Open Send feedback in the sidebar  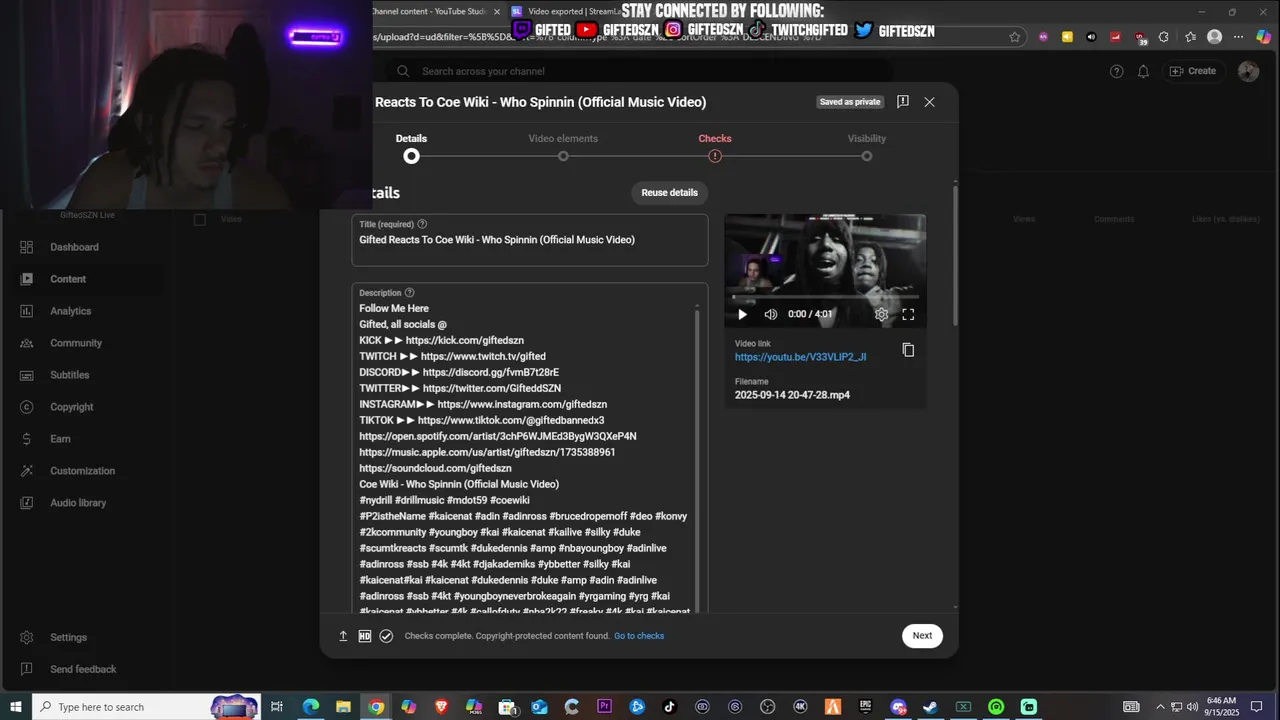point(84,669)
